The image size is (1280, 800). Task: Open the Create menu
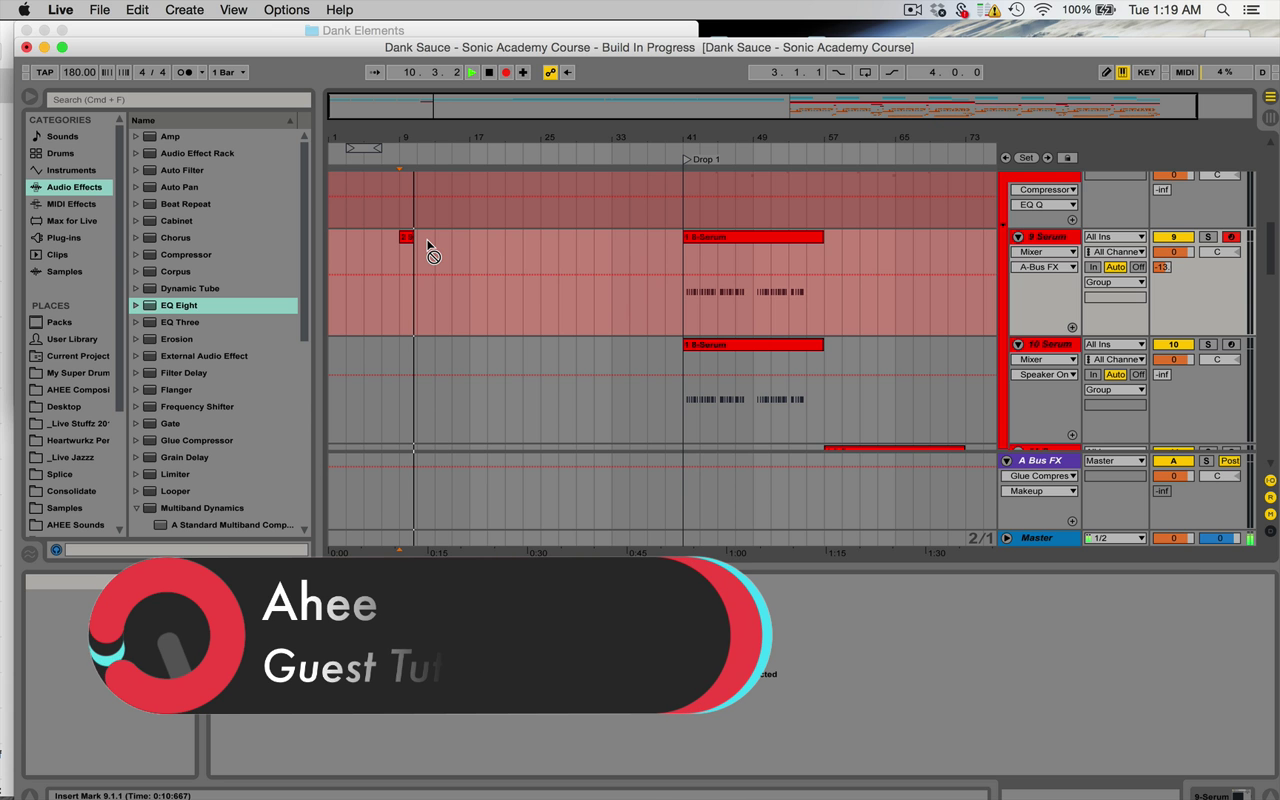184,10
